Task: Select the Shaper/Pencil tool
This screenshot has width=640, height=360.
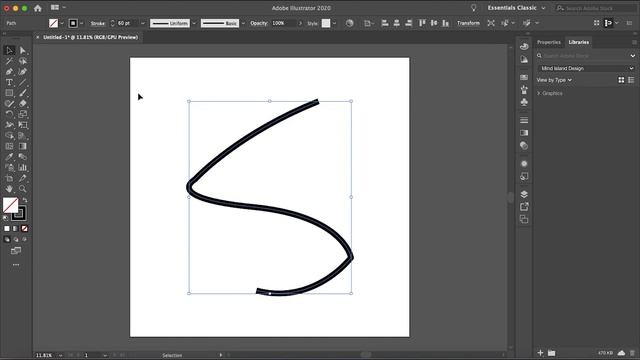Action: tap(9, 103)
